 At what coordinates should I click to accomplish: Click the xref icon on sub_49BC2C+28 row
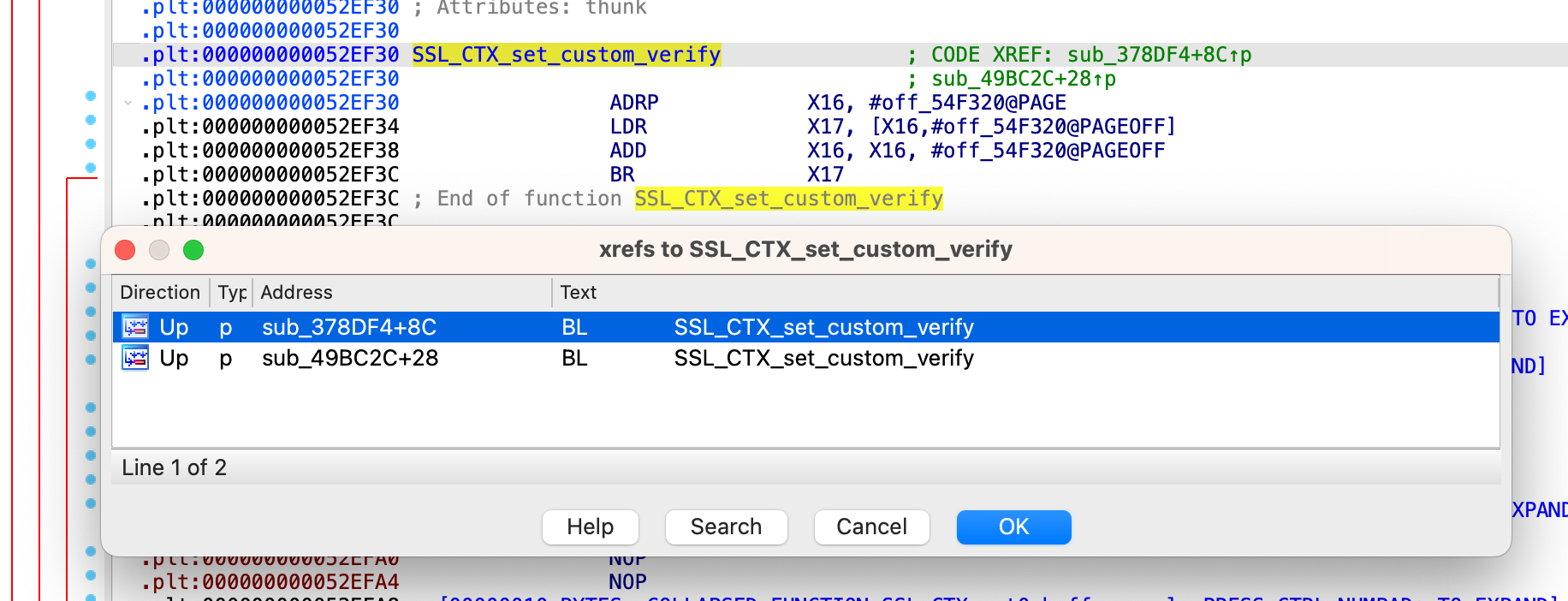click(135, 357)
